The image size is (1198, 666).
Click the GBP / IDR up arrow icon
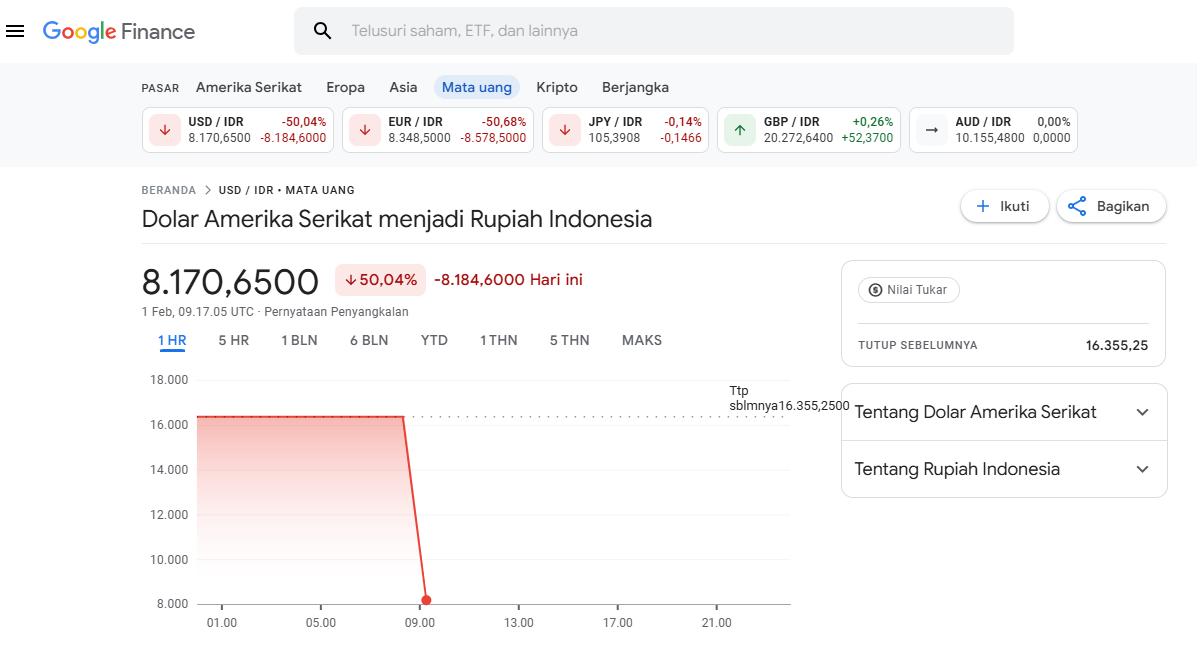point(740,130)
